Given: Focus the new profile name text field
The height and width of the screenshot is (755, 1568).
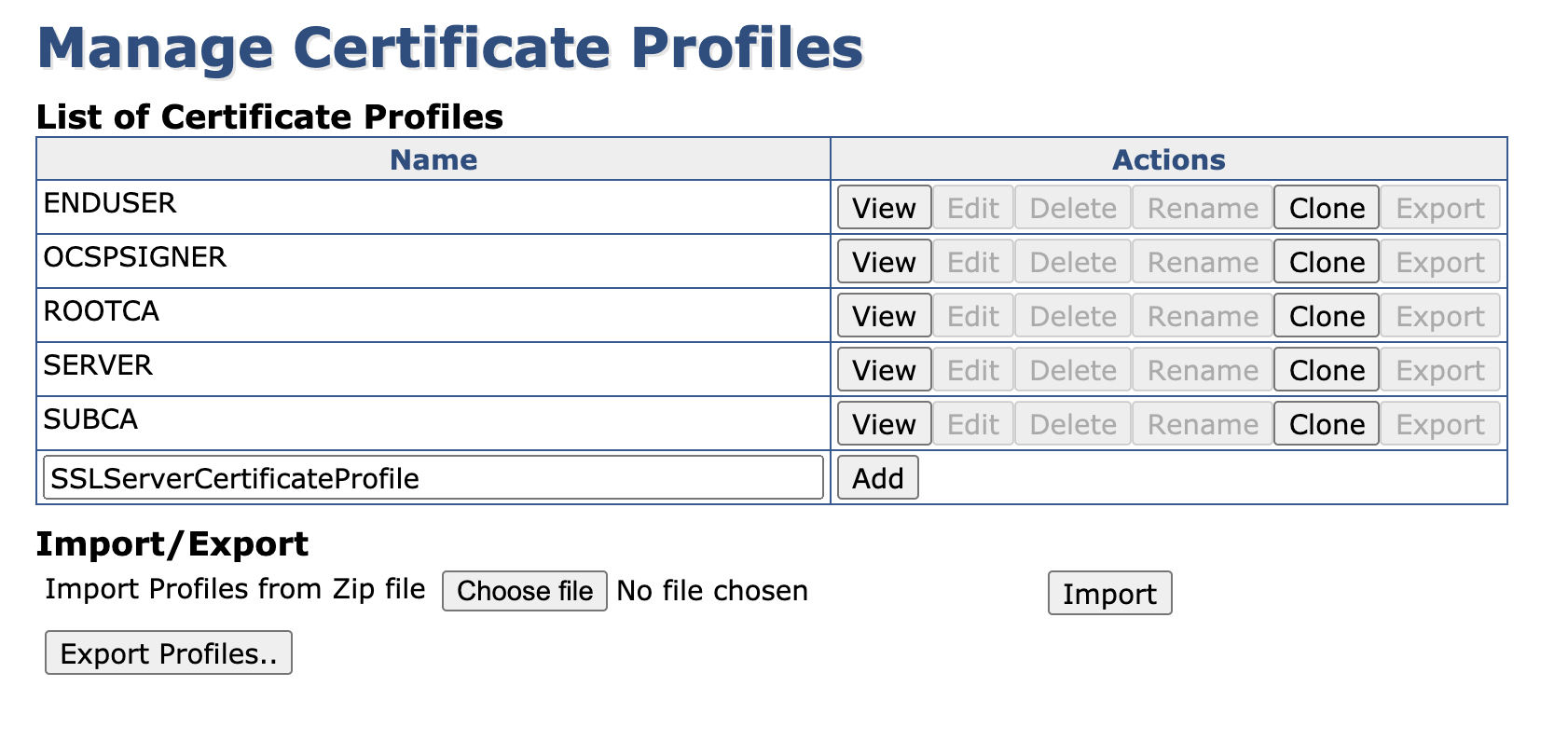Looking at the screenshot, I should [x=433, y=478].
